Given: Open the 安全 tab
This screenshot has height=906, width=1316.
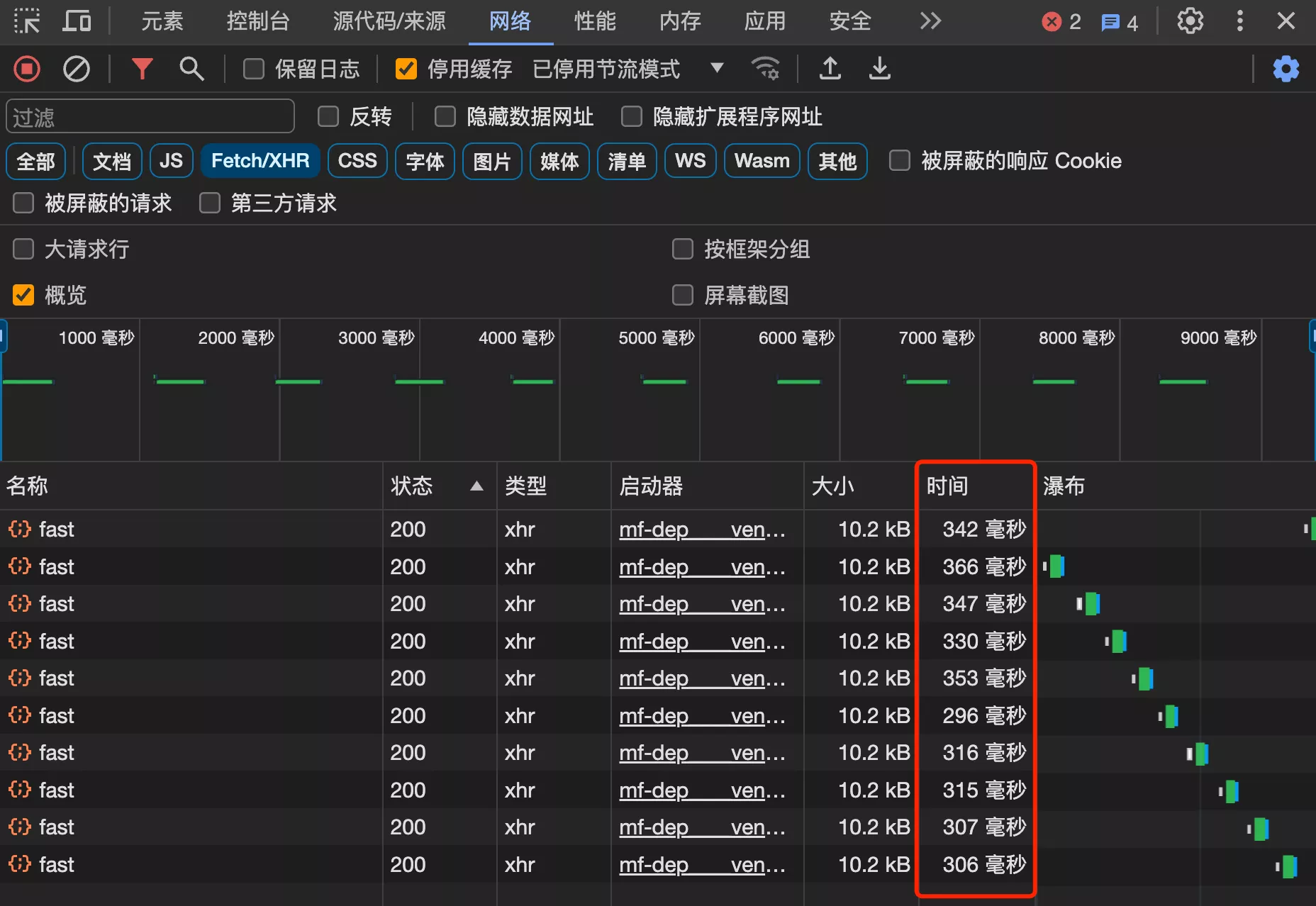Looking at the screenshot, I should click(x=850, y=21).
